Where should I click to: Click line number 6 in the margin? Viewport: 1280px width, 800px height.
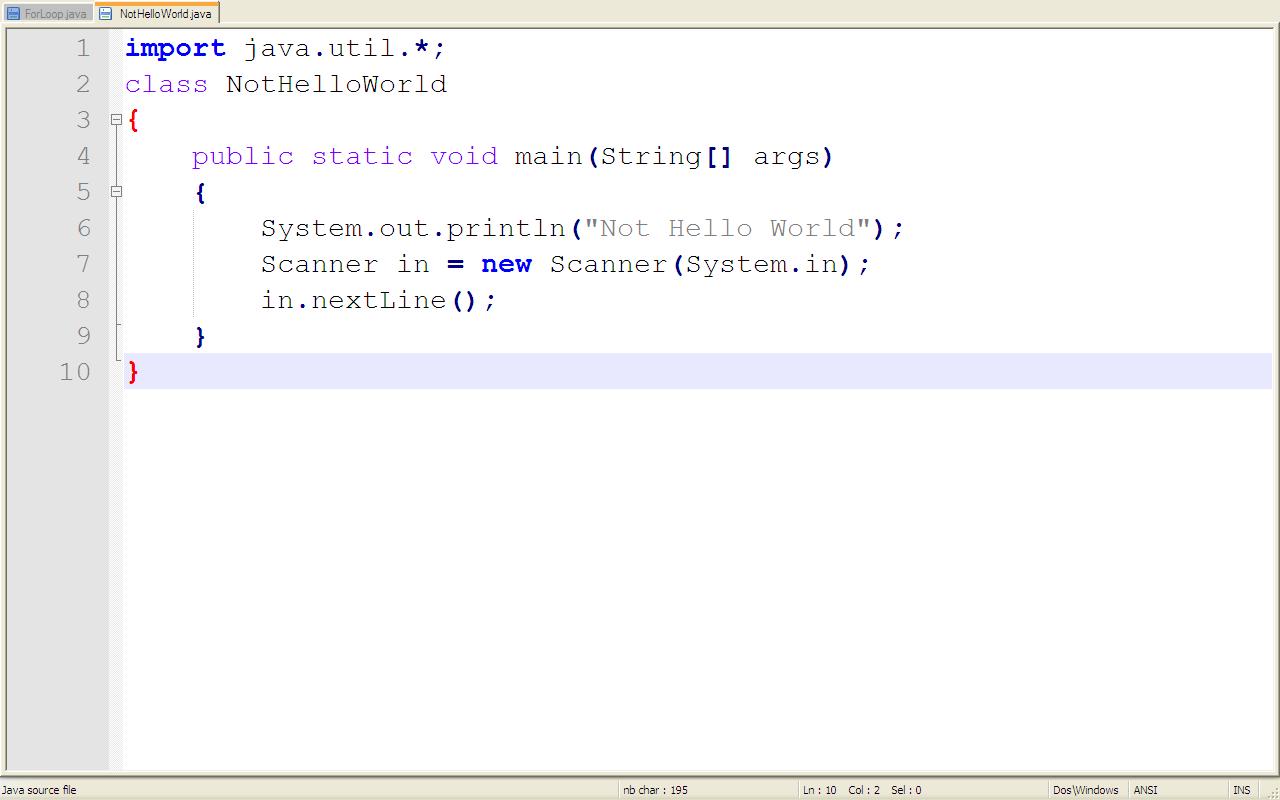(x=83, y=228)
